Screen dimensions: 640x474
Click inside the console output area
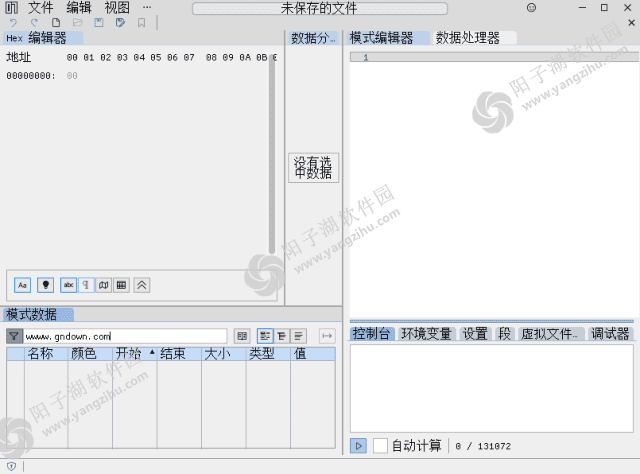point(491,388)
